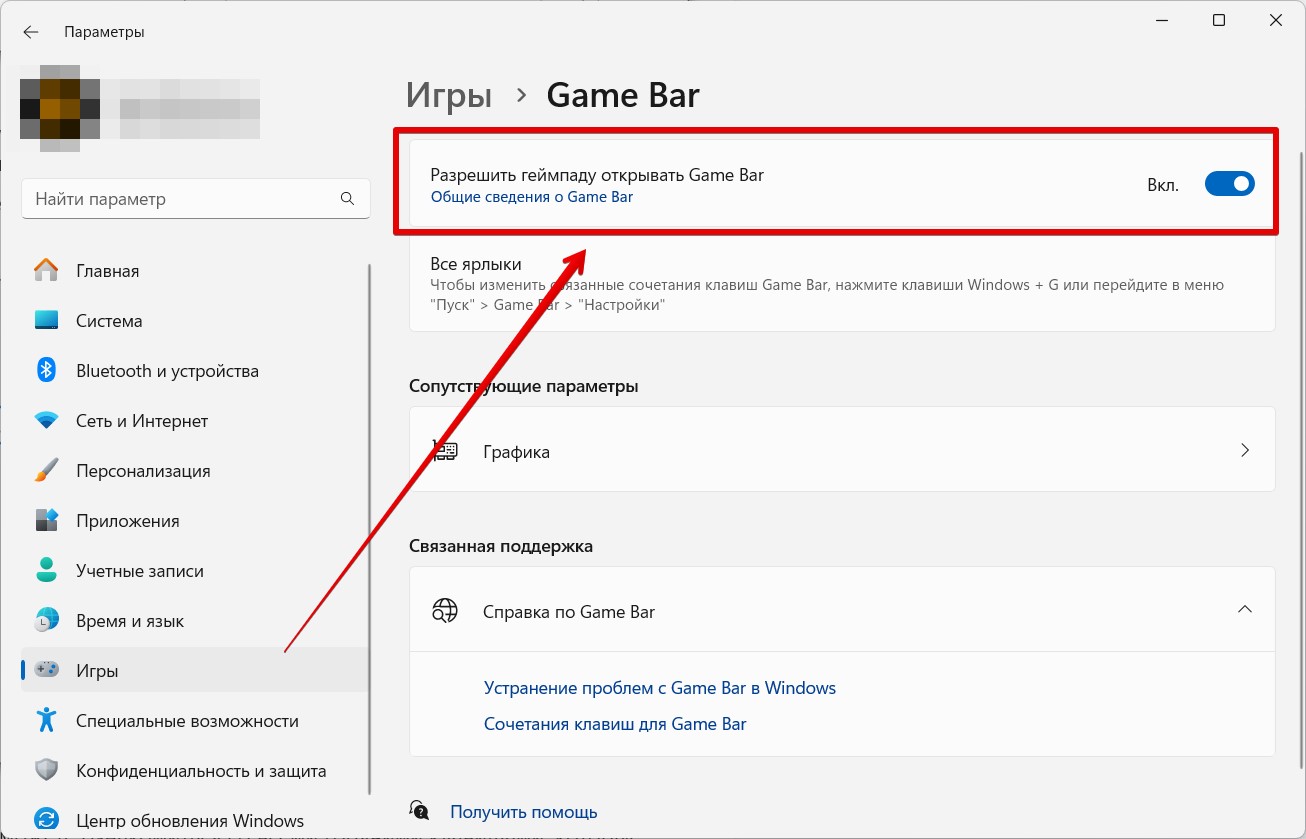1306x839 pixels.
Task: Click the Вкл. toggle status label
Action: [x=1163, y=185]
